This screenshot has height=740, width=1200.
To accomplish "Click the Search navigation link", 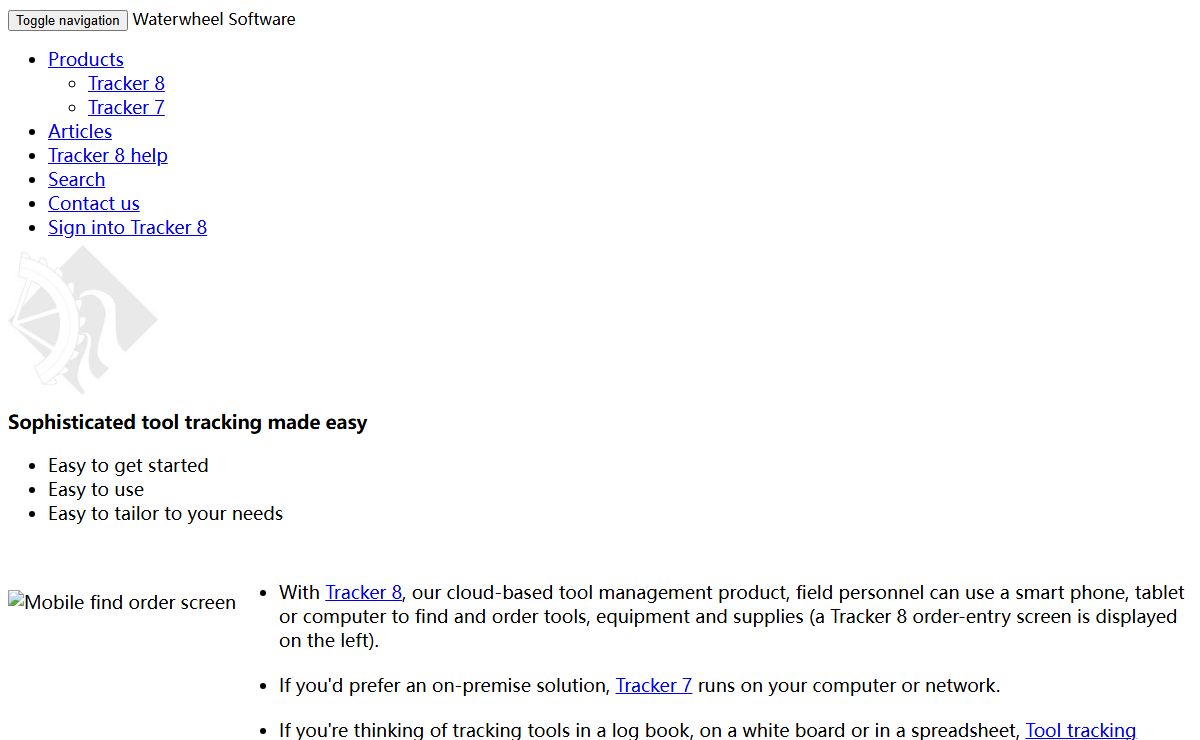I will [76, 180].
